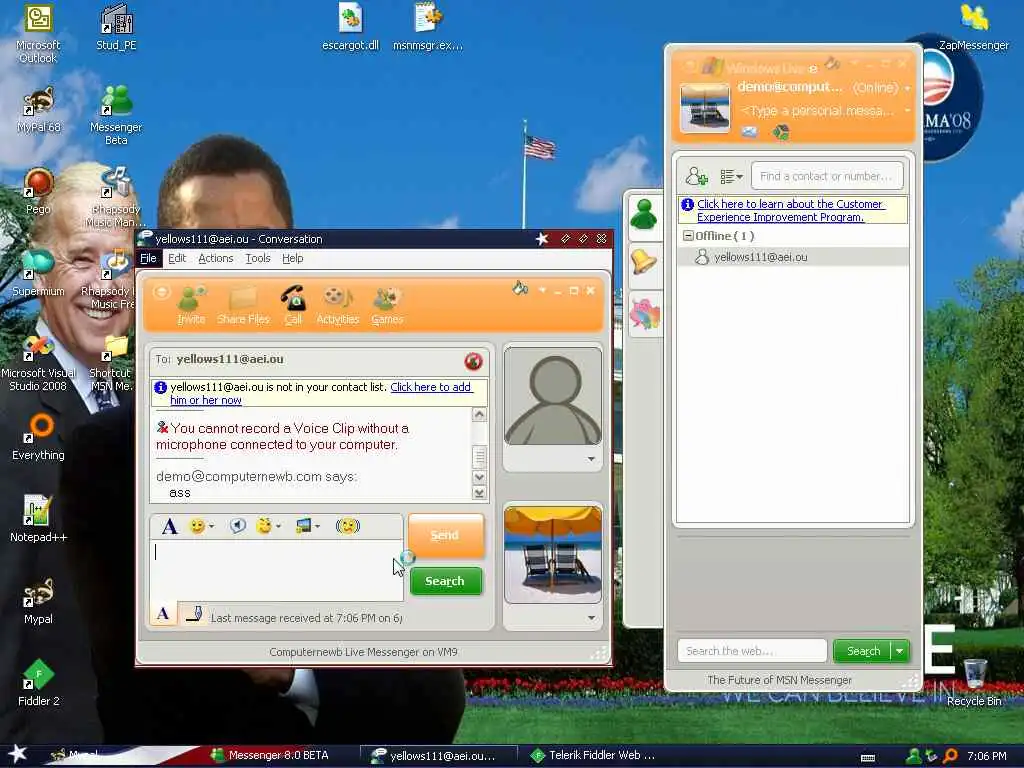
Task: Click the Search button in Messenger window
Action: pos(863,651)
